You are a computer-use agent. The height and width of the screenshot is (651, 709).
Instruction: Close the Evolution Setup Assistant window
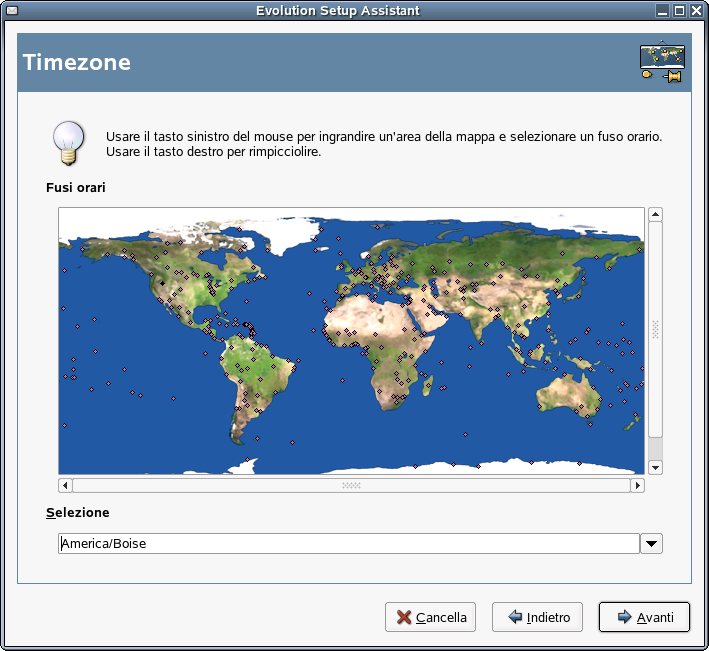[x=696, y=10]
